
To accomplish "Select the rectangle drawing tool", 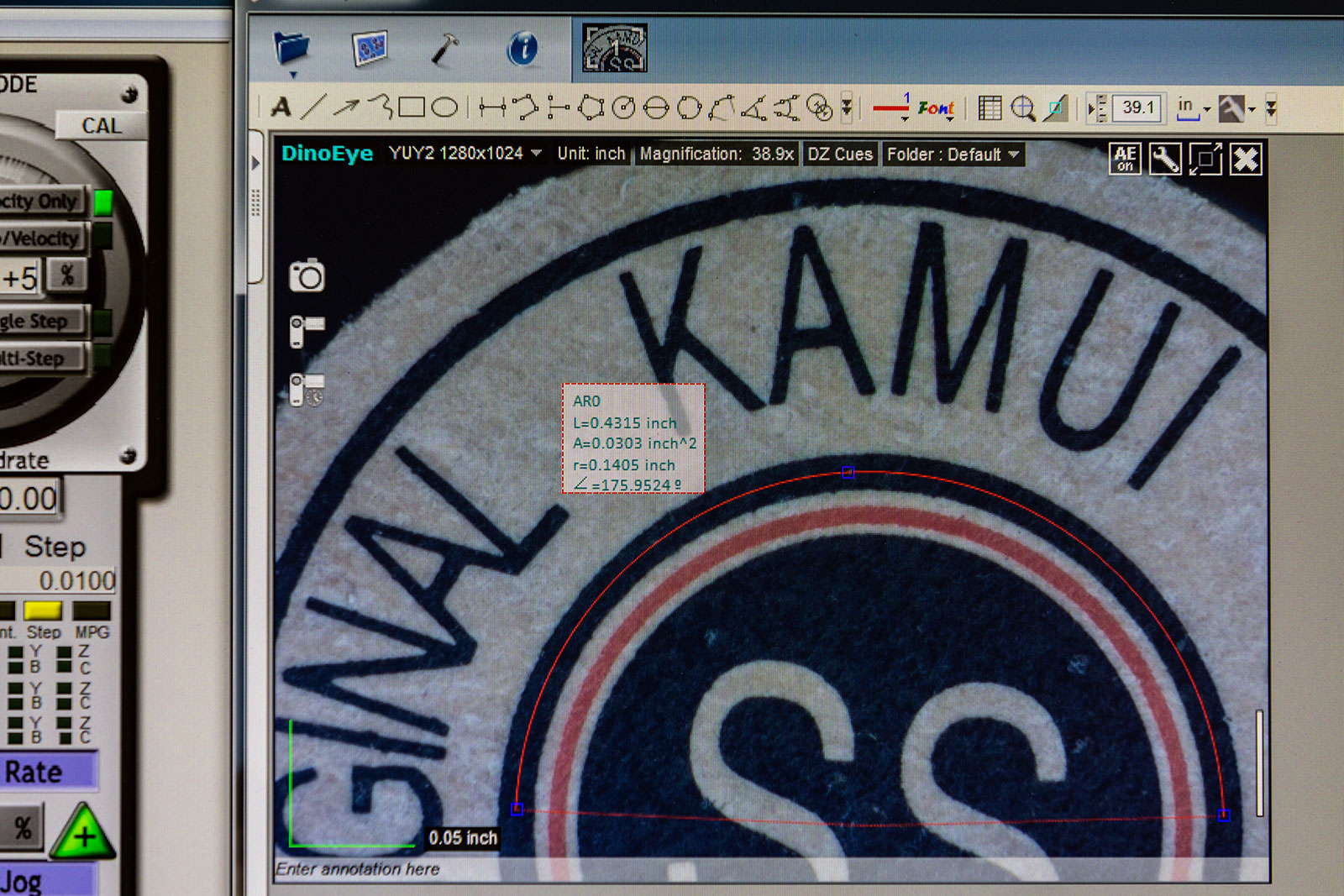I will [x=412, y=107].
